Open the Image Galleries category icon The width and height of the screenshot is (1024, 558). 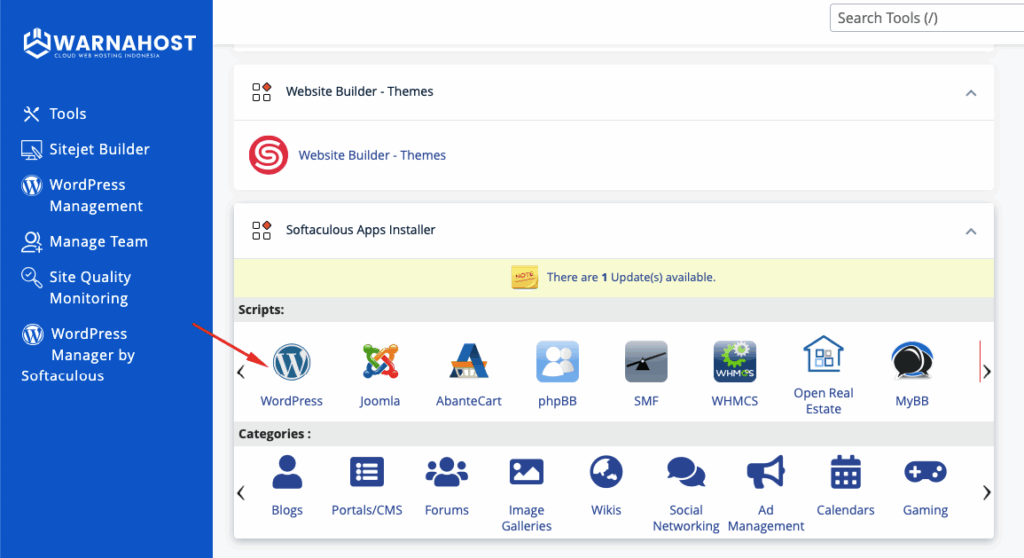pos(526,472)
